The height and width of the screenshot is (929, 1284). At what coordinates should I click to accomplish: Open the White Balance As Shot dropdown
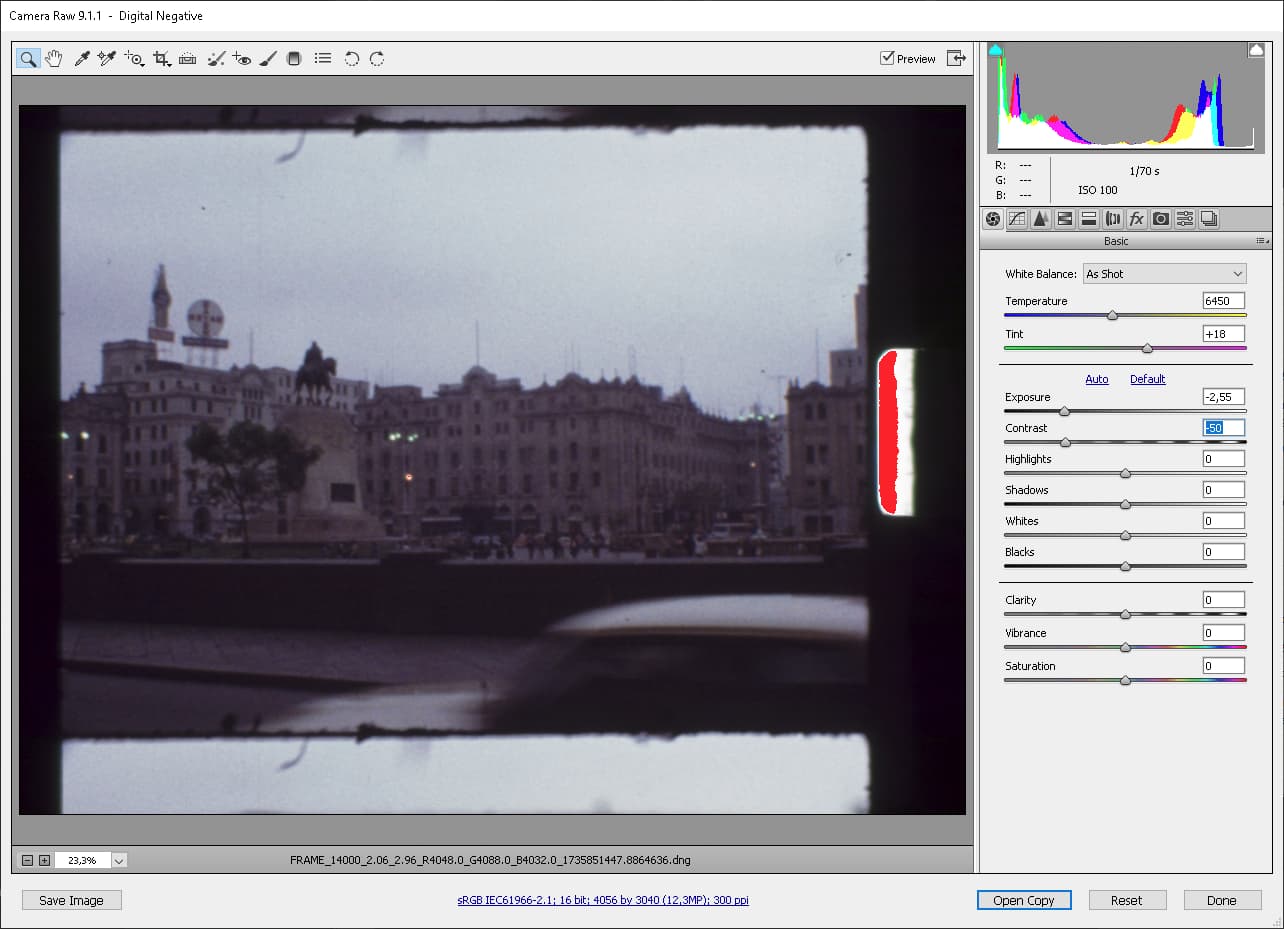coord(1165,274)
